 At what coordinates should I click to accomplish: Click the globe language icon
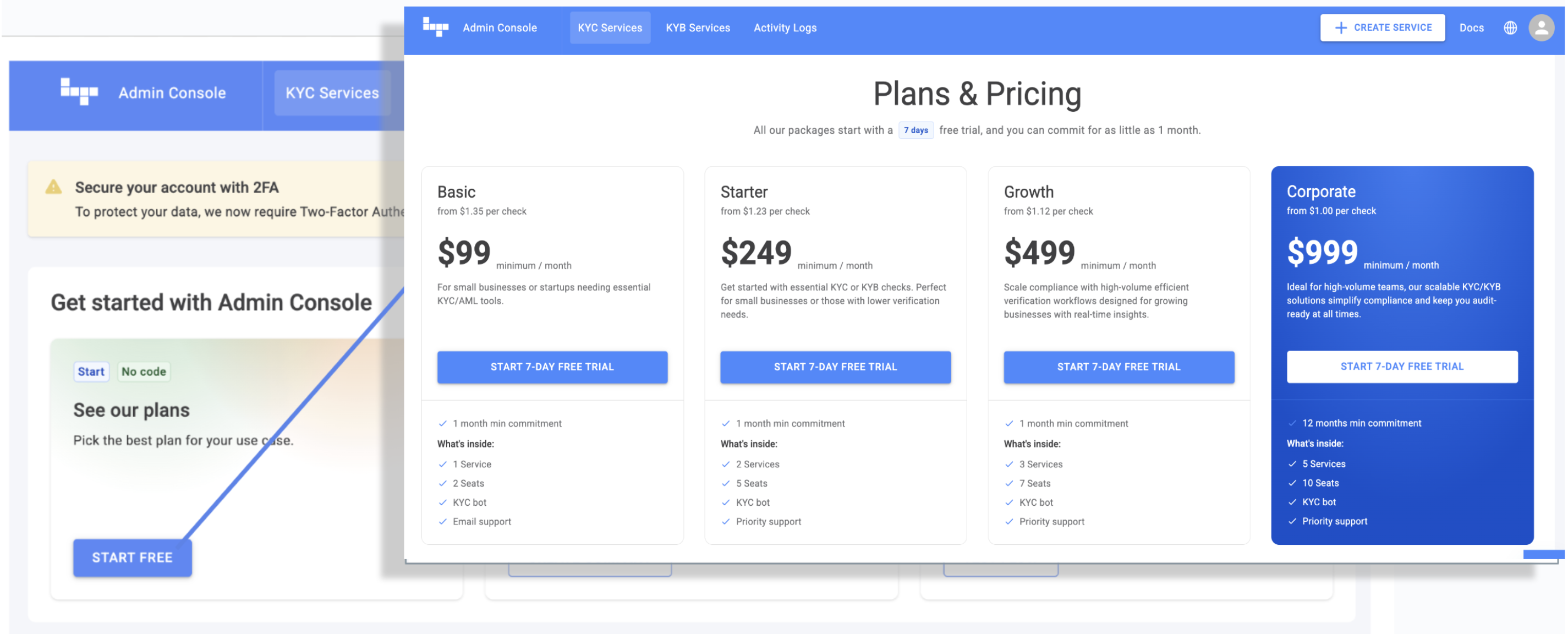pos(1510,28)
